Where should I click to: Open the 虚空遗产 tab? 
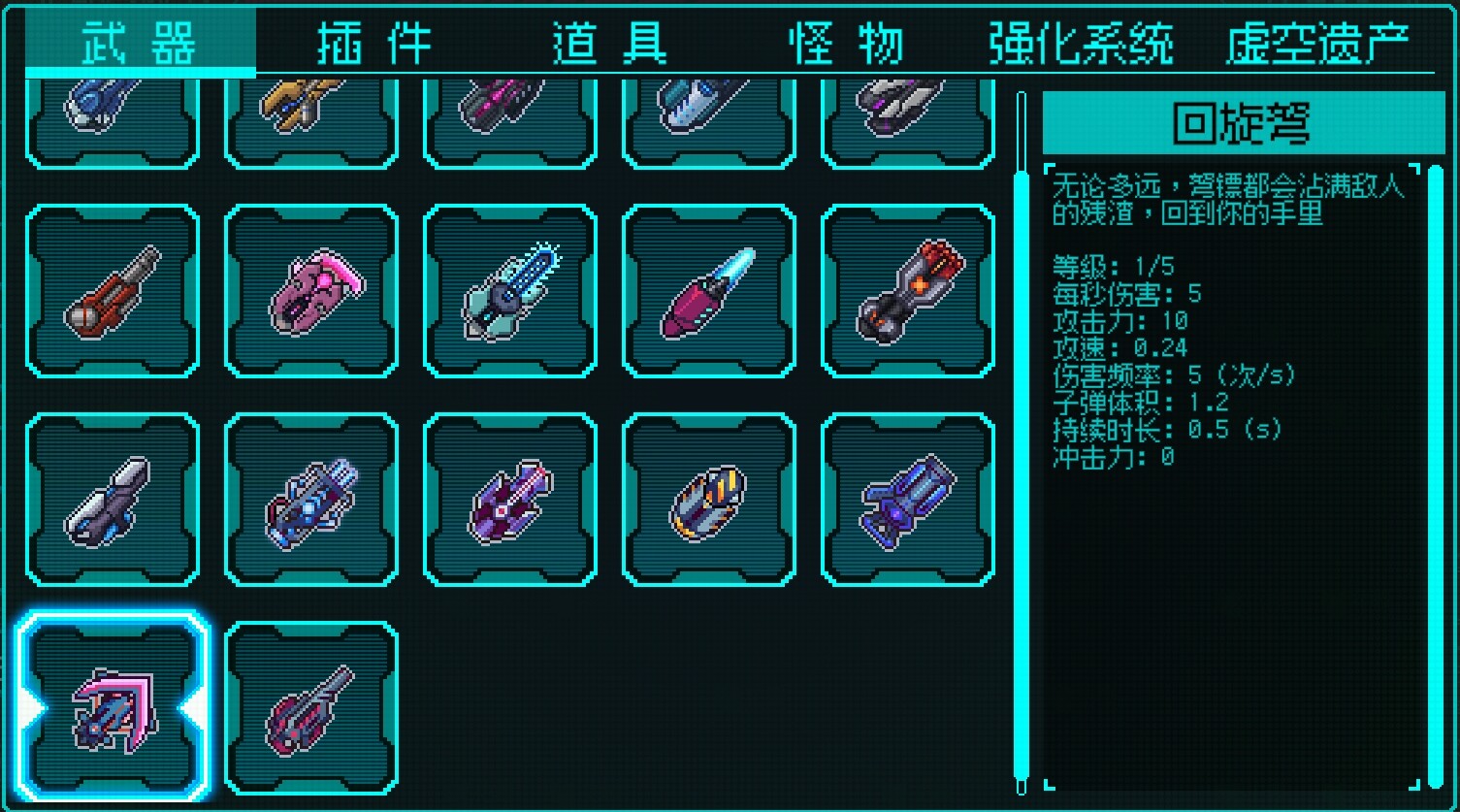(x=1317, y=44)
